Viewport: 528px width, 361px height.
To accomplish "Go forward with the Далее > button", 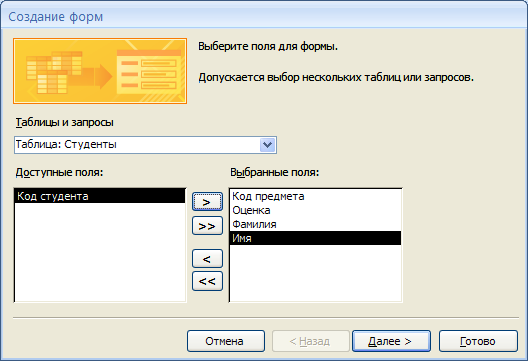I will pos(391,341).
